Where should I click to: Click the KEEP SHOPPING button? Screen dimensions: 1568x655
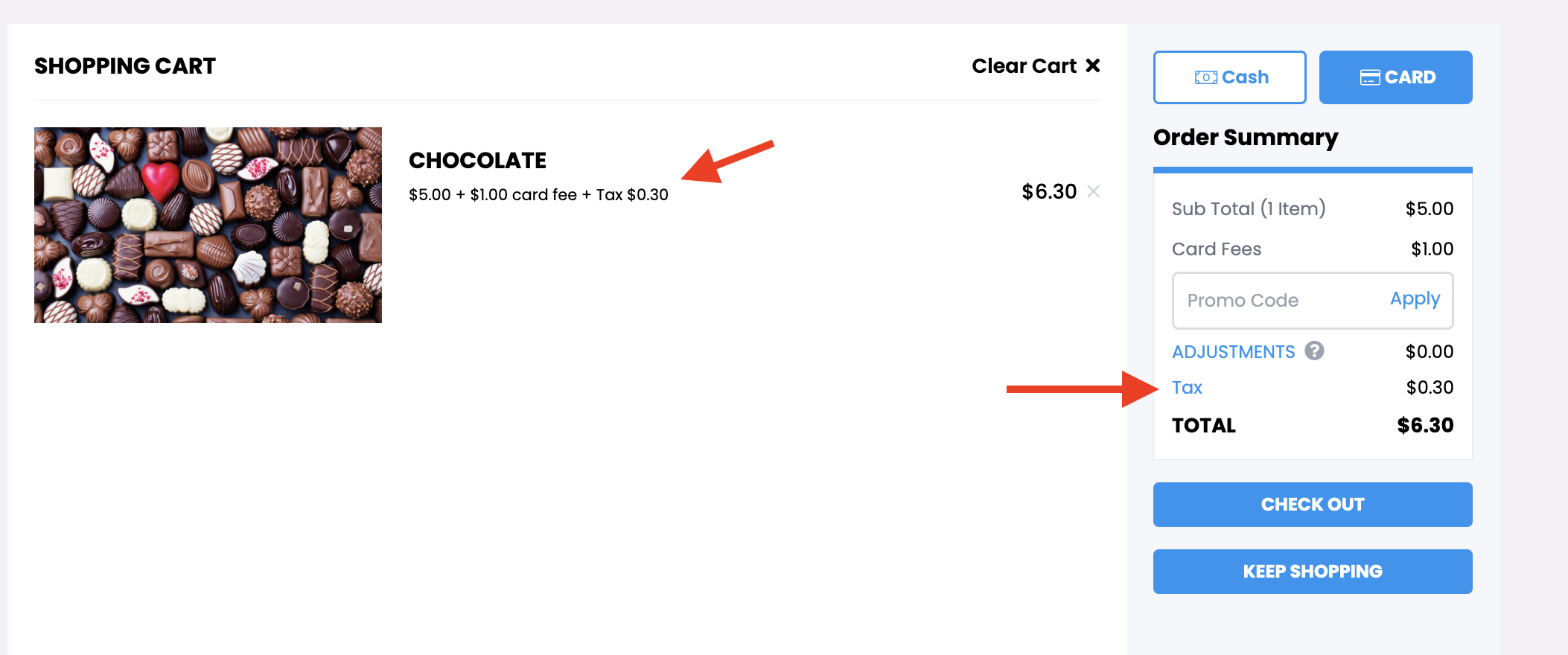click(1313, 572)
